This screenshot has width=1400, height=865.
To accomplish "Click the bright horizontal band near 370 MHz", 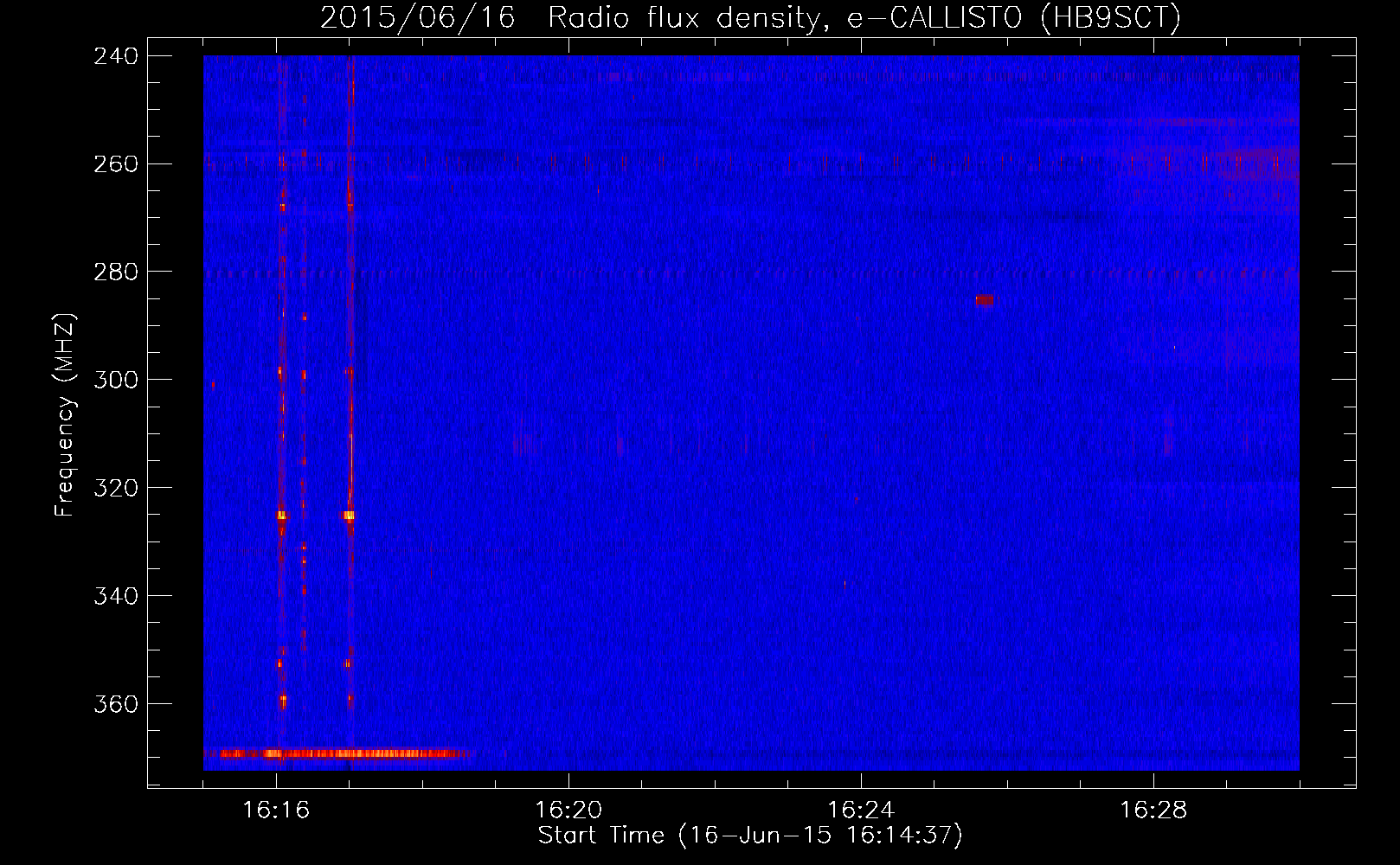I will (337, 754).
